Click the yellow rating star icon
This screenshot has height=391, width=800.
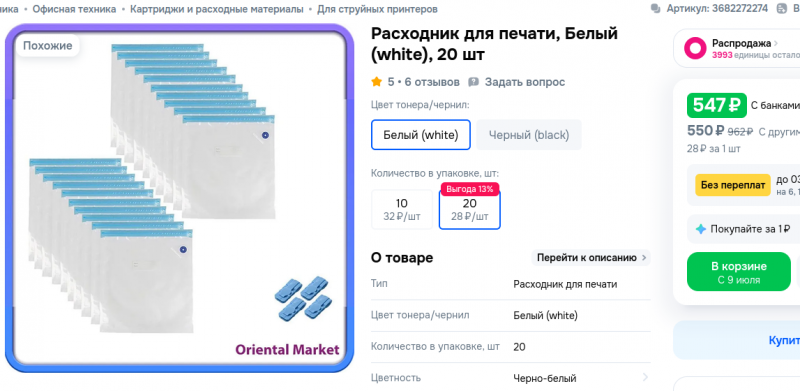(x=377, y=82)
